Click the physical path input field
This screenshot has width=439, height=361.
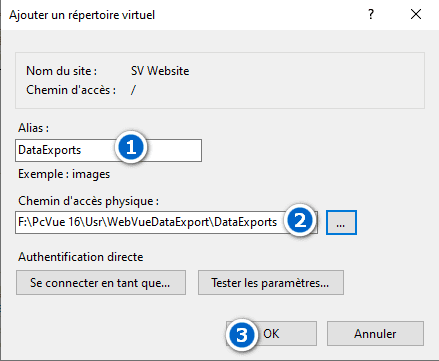point(166,222)
